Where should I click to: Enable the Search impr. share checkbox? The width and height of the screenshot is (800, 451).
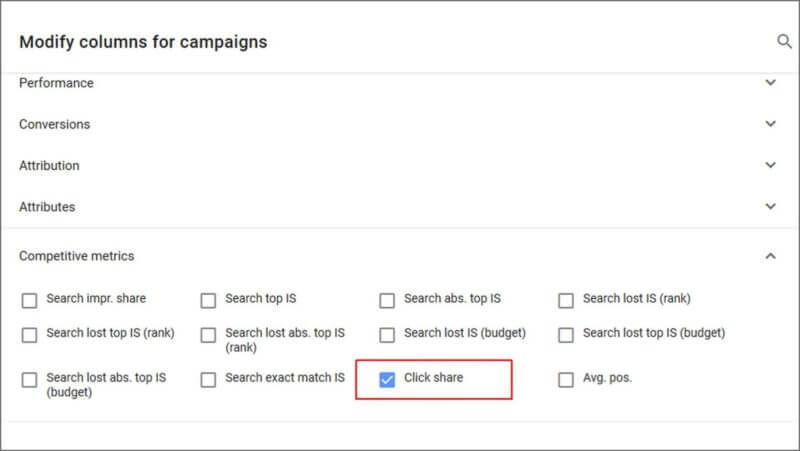[29, 300]
